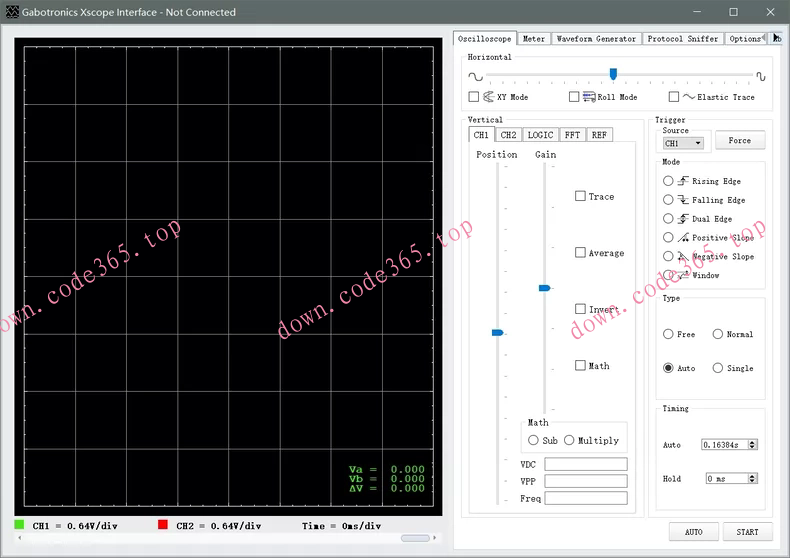Click the VDC value field

586,464
